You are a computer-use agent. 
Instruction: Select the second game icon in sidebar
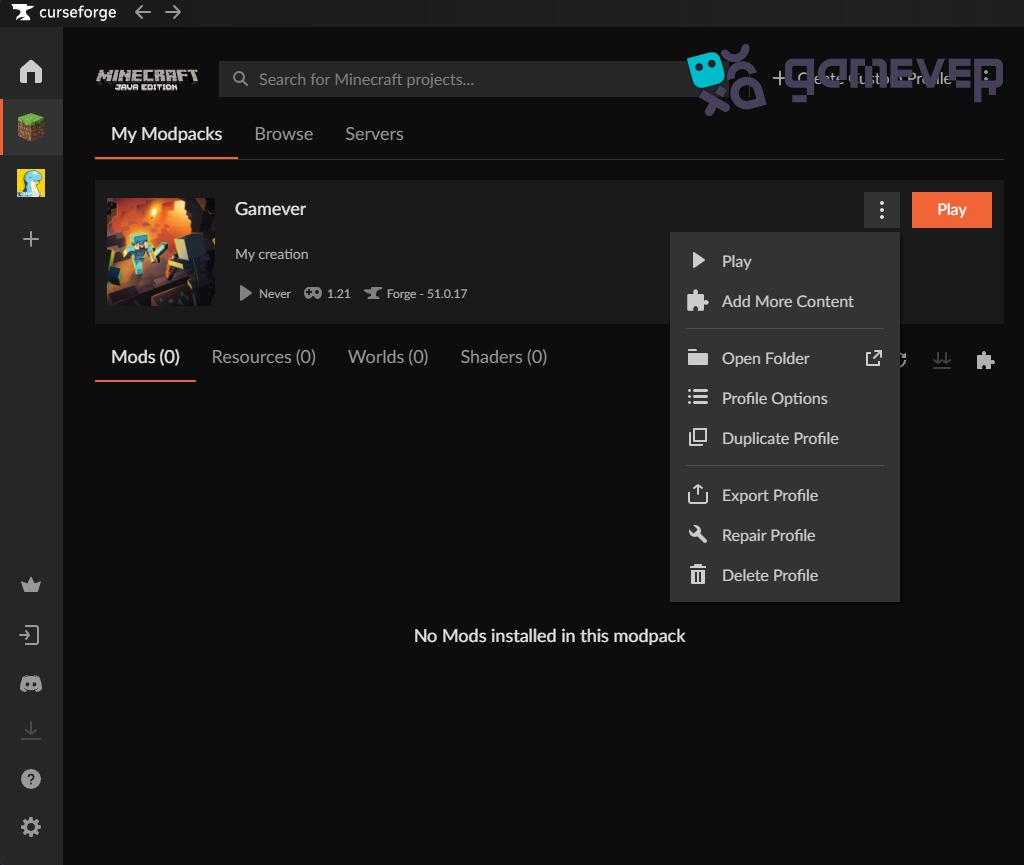point(31,183)
